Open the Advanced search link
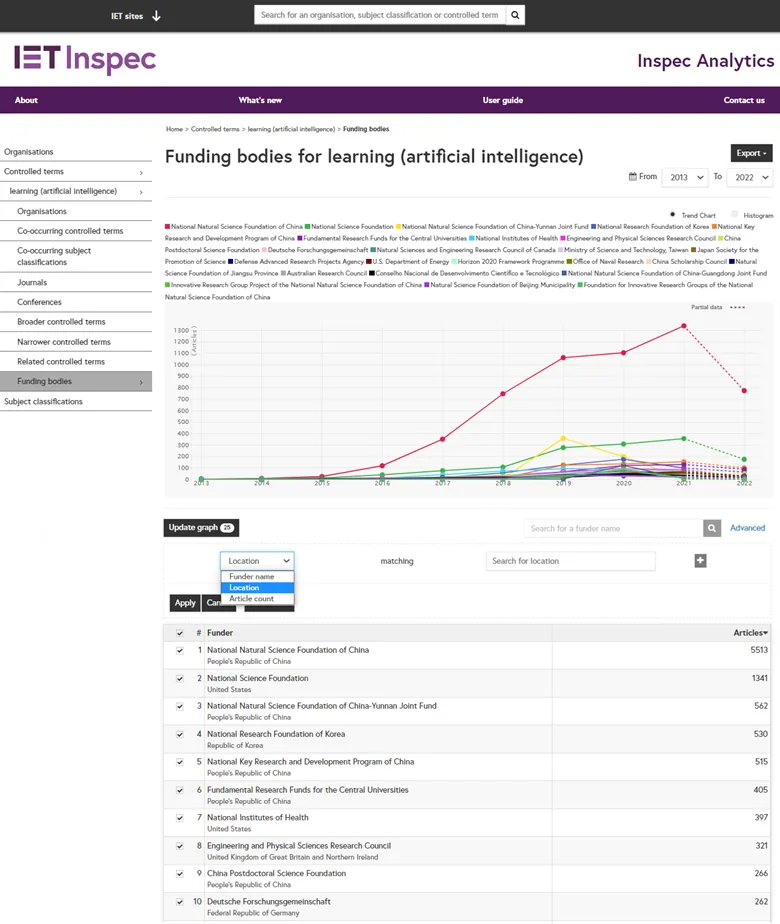Screen dimensions: 780x924 tap(747, 528)
